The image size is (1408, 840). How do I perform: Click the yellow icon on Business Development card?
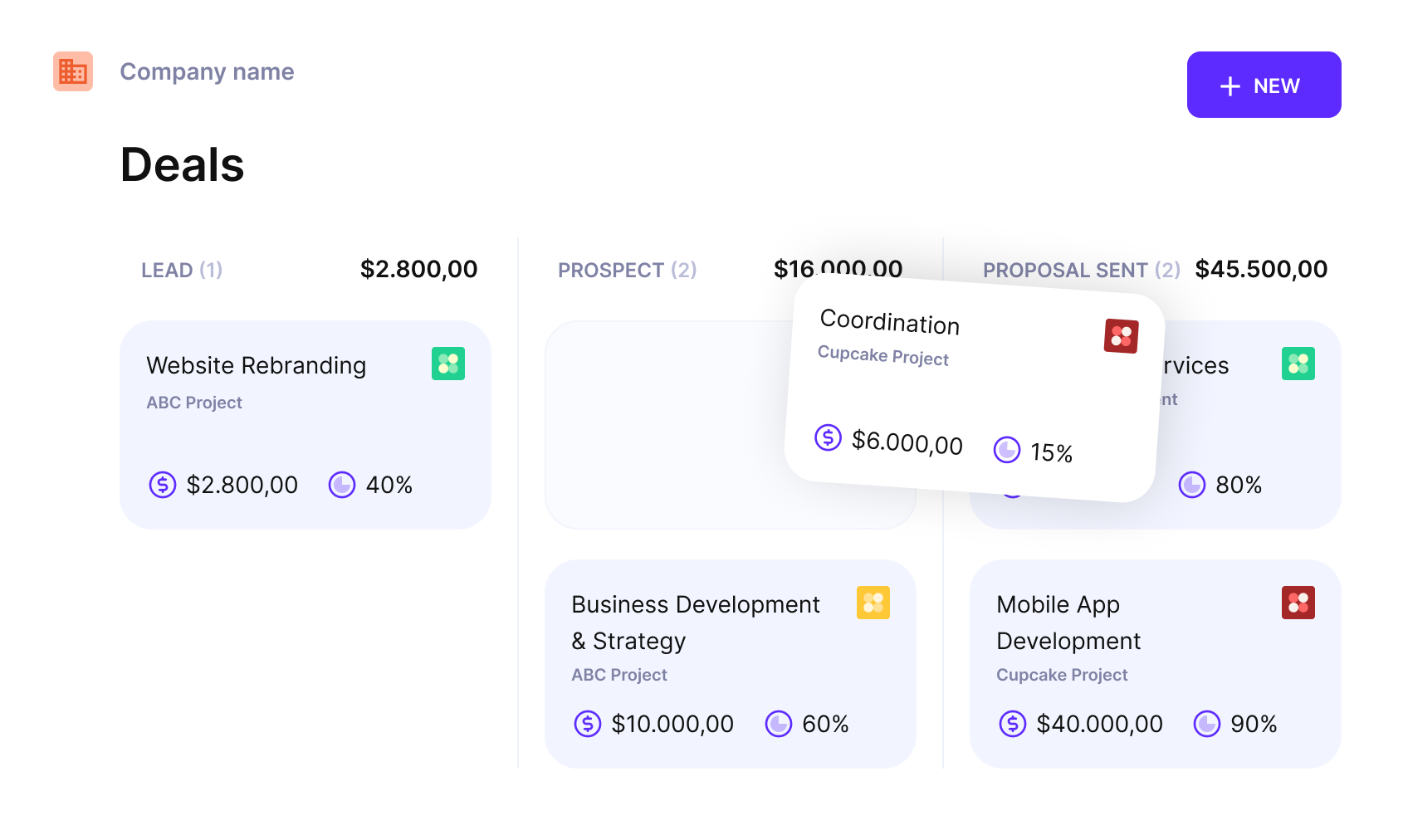click(873, 603)
